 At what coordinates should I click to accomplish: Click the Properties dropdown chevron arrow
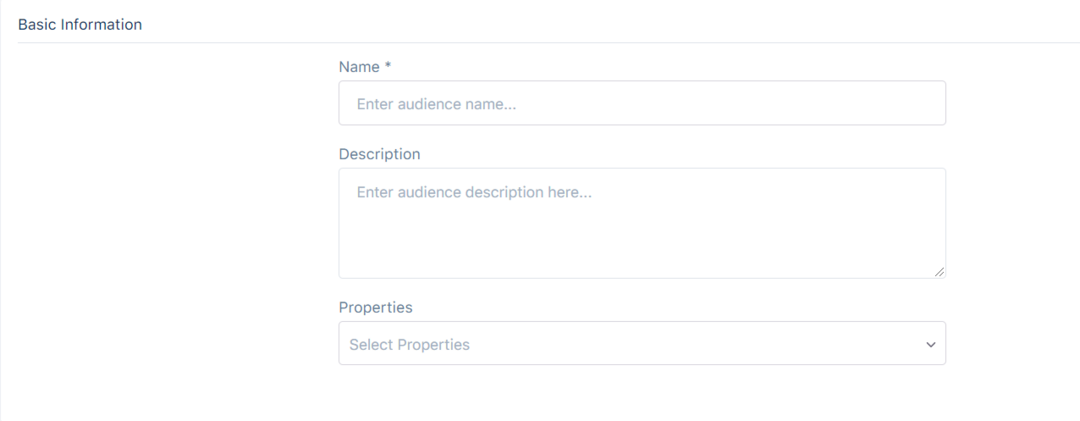pyautogui.click(x=931, y=344)
